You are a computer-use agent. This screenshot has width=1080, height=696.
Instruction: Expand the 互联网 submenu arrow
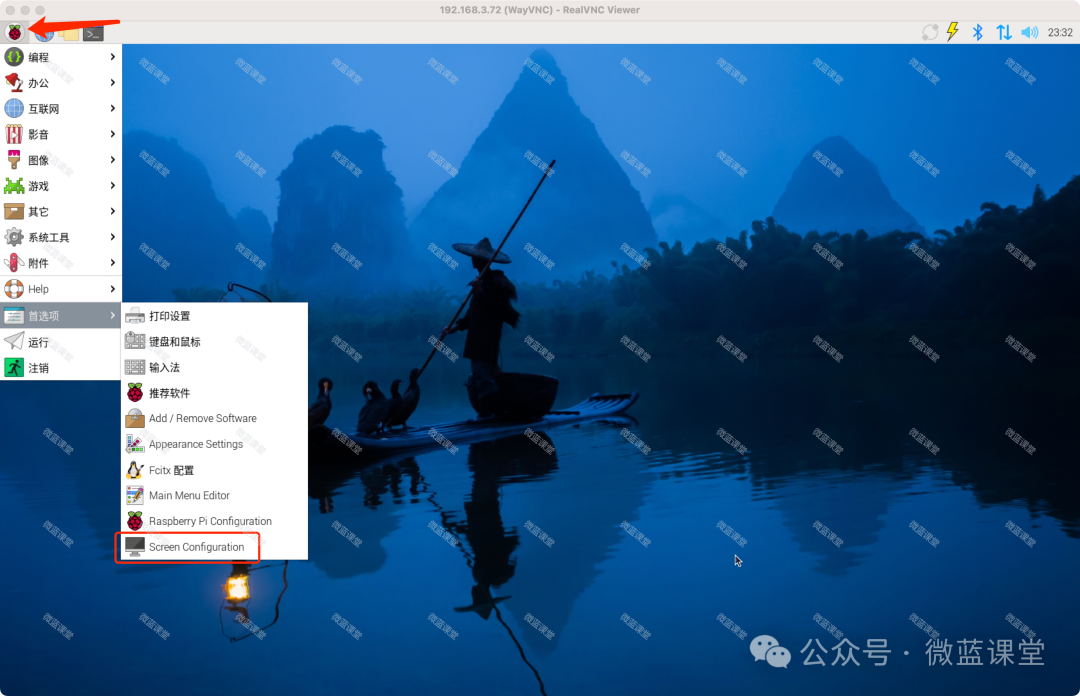point(112,108)
